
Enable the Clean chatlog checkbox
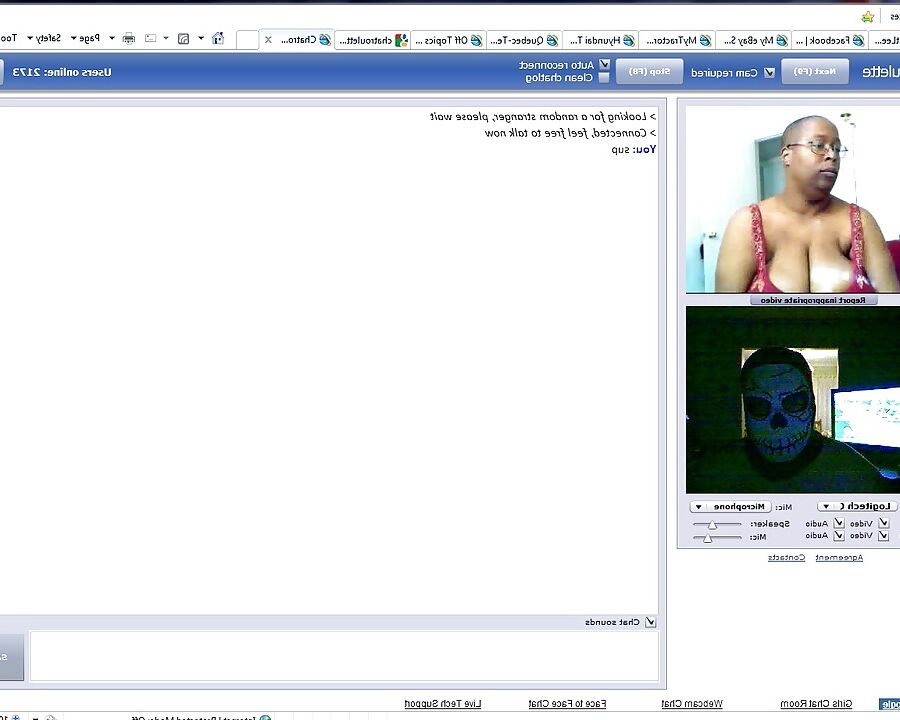pos(604,78)
